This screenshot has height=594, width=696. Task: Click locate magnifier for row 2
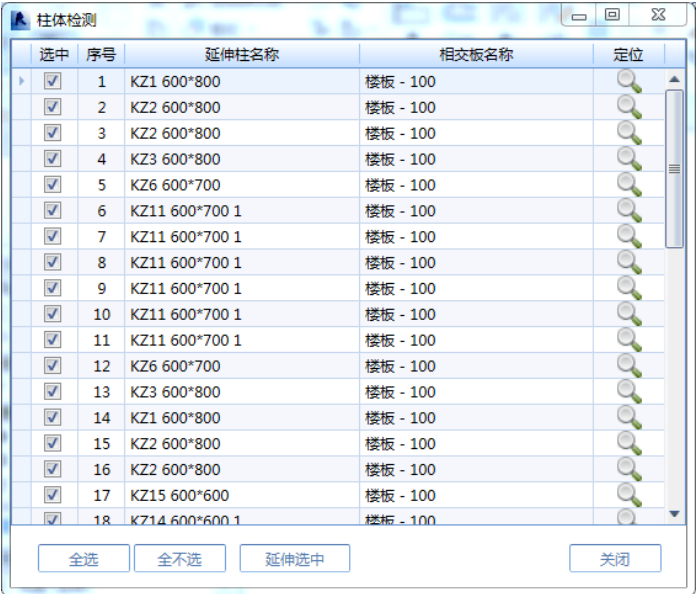(x=629, y=107)
